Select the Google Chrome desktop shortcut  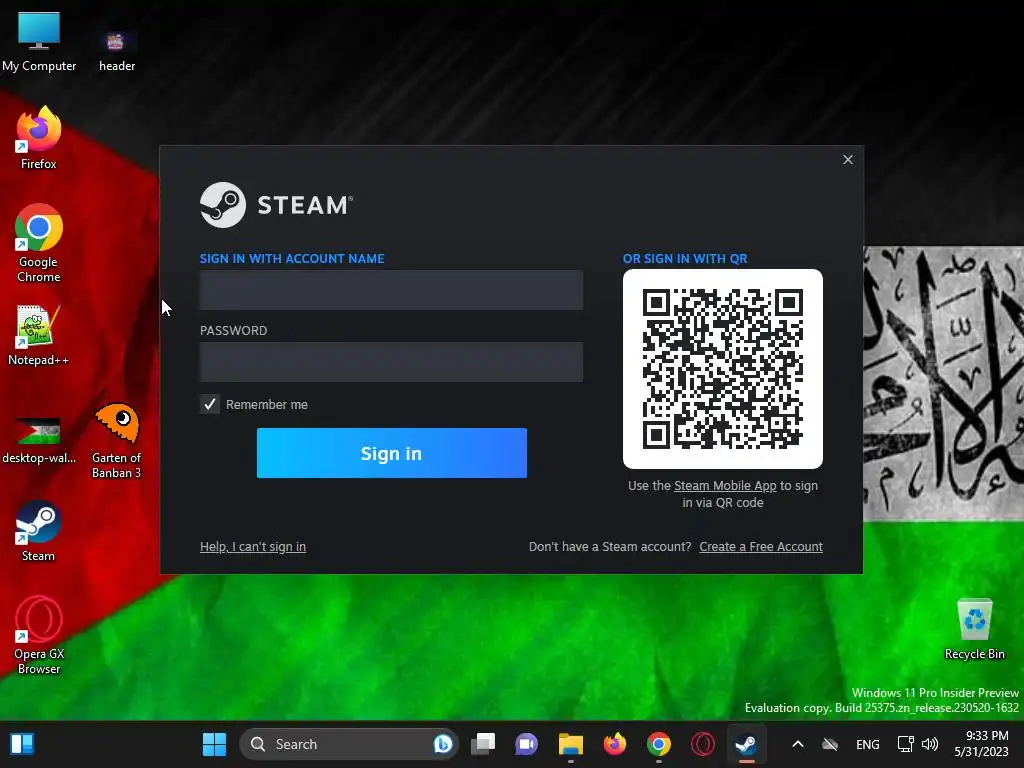pos(39,242)
